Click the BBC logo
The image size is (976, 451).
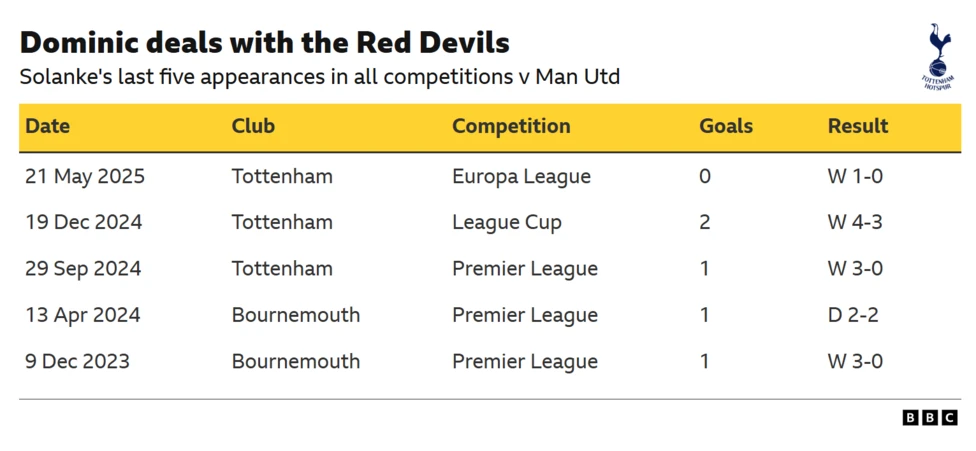(x=930, y=418)
